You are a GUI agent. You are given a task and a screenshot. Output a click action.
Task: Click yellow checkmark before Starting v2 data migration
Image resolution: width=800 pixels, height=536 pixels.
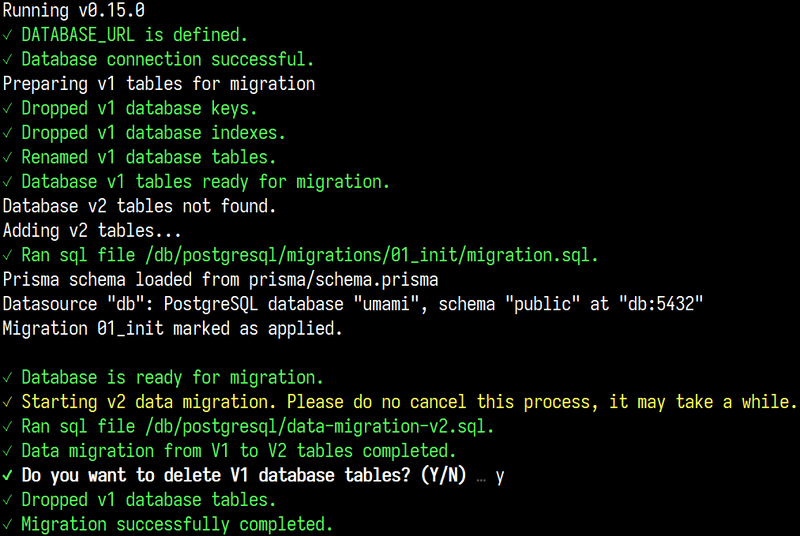(x=7, y=402)
